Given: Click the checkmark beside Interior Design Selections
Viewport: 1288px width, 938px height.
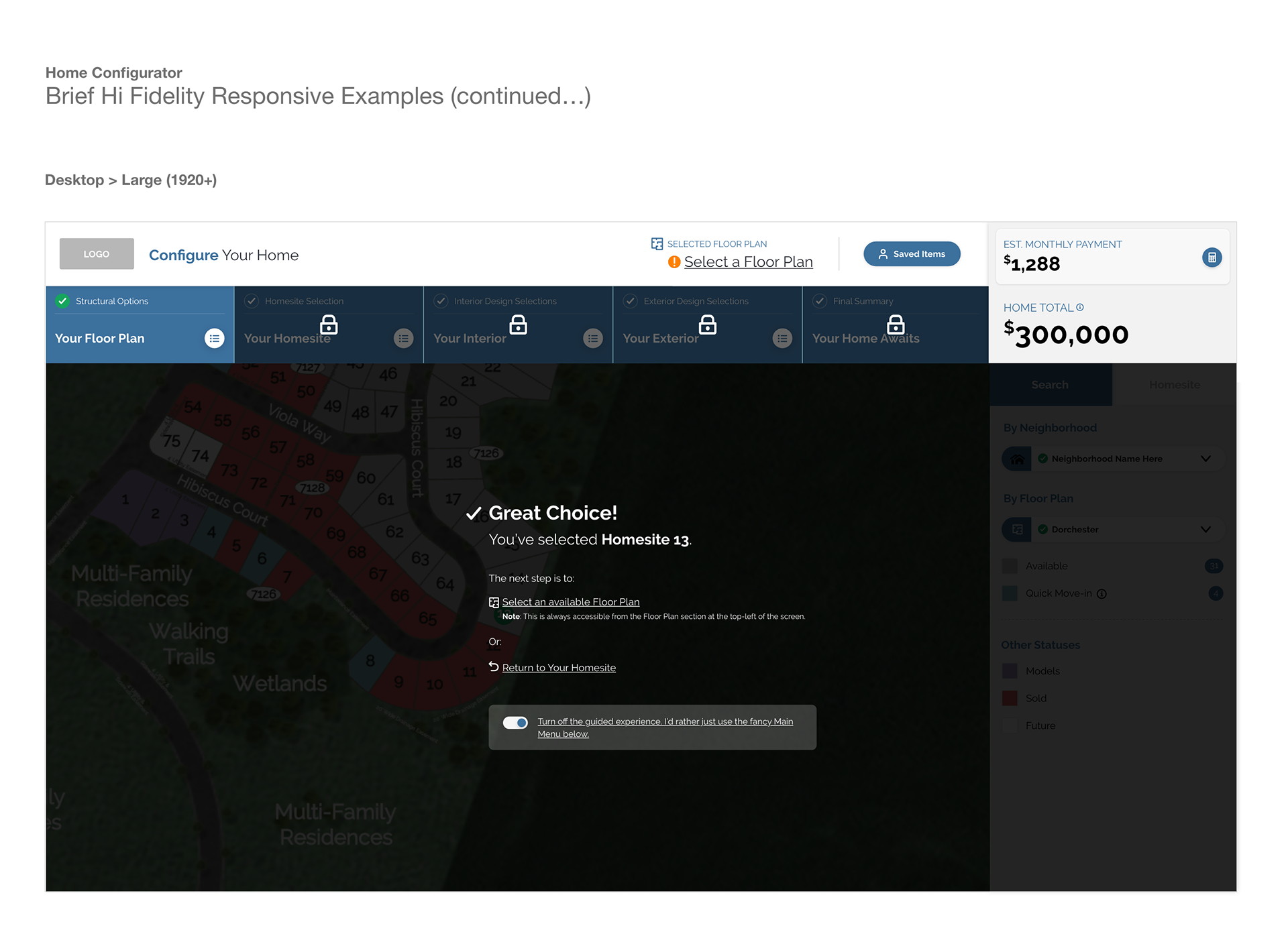Looking at the screenshot, I should click(441, 301).
